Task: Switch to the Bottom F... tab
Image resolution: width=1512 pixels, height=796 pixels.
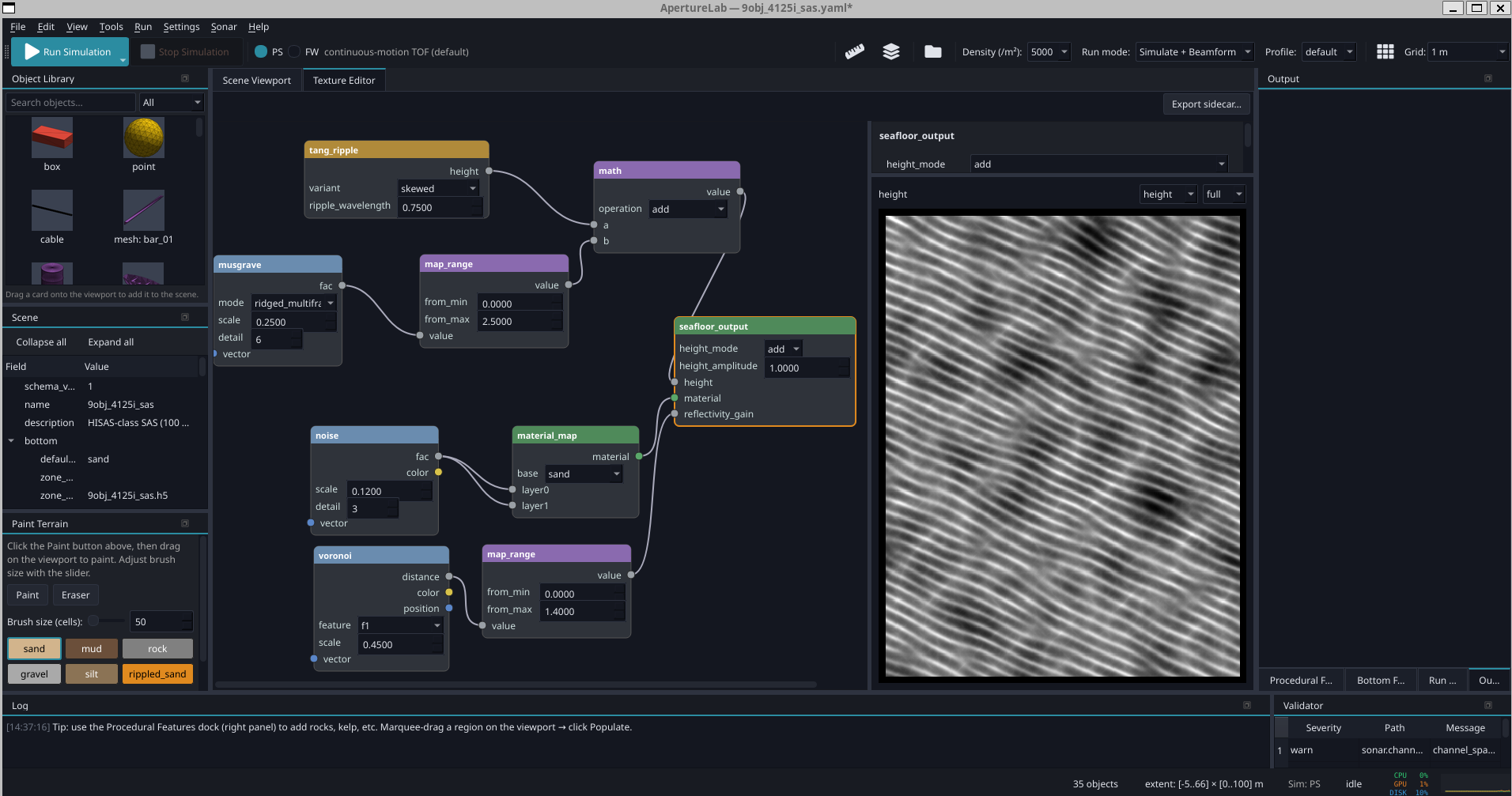Action: pyautogui.click(x=1381, y=681)
